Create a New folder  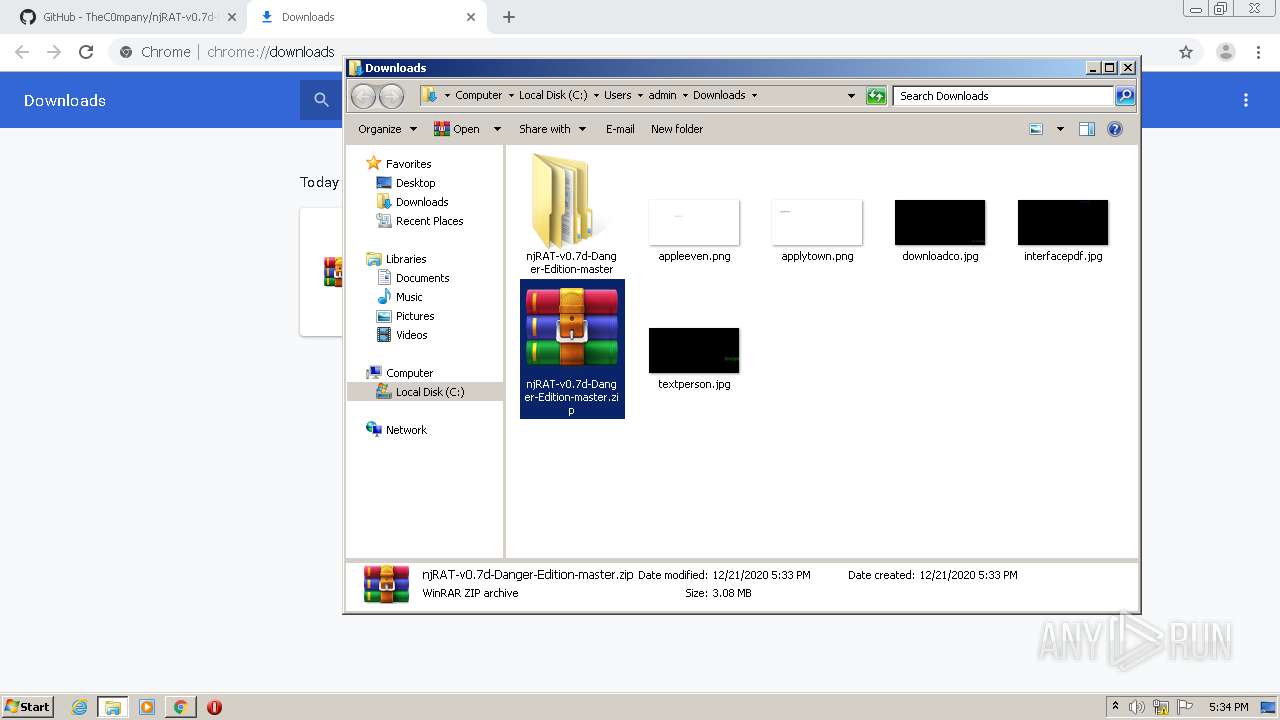pyautogui.click(x=677, y=129)
